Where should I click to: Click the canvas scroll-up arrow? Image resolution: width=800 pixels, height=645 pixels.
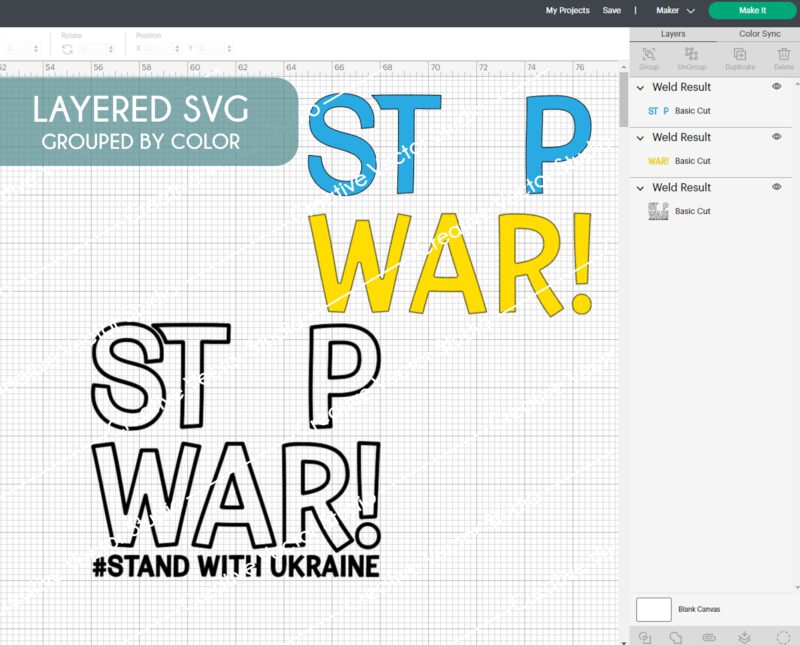pos(623,67)
